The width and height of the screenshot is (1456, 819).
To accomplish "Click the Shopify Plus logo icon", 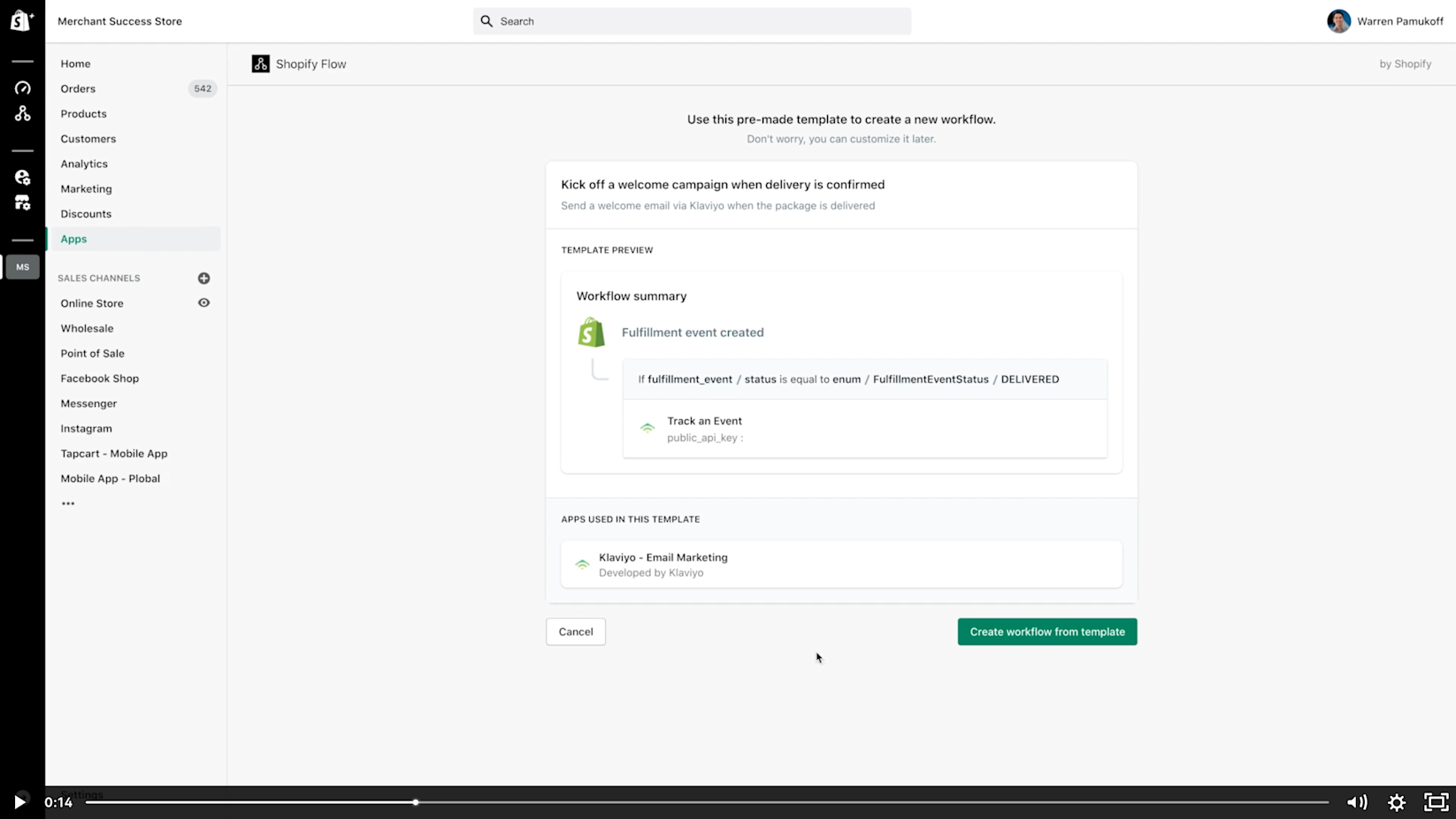I will 21,20.
